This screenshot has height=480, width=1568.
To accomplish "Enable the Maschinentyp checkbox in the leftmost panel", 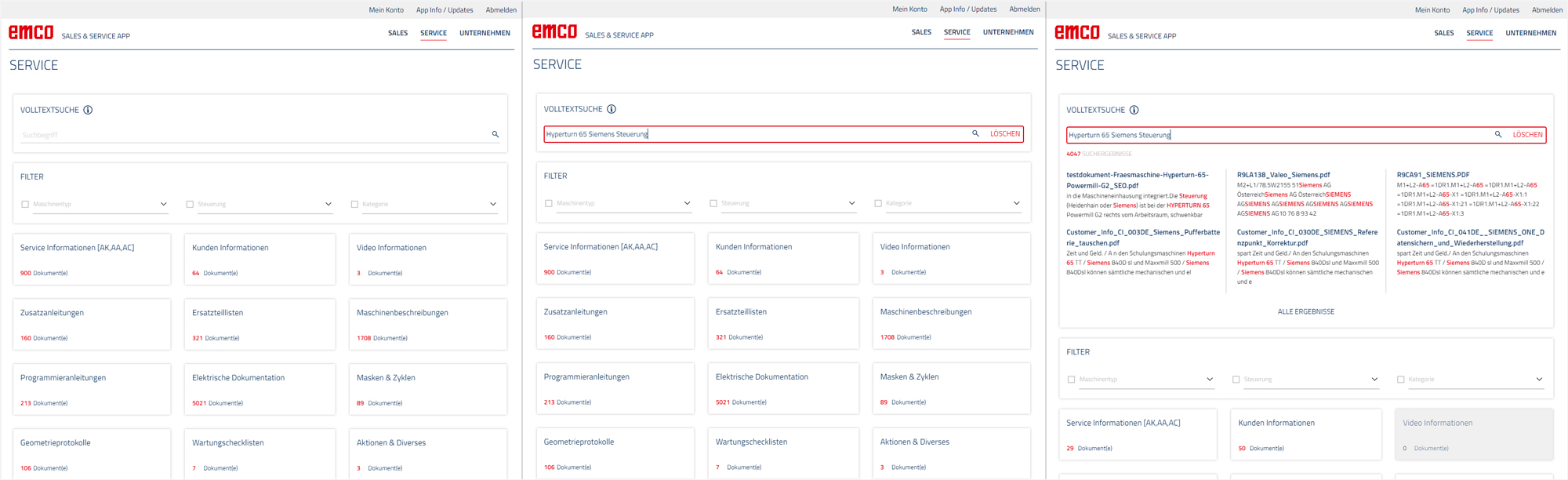I will pos(25,204).
